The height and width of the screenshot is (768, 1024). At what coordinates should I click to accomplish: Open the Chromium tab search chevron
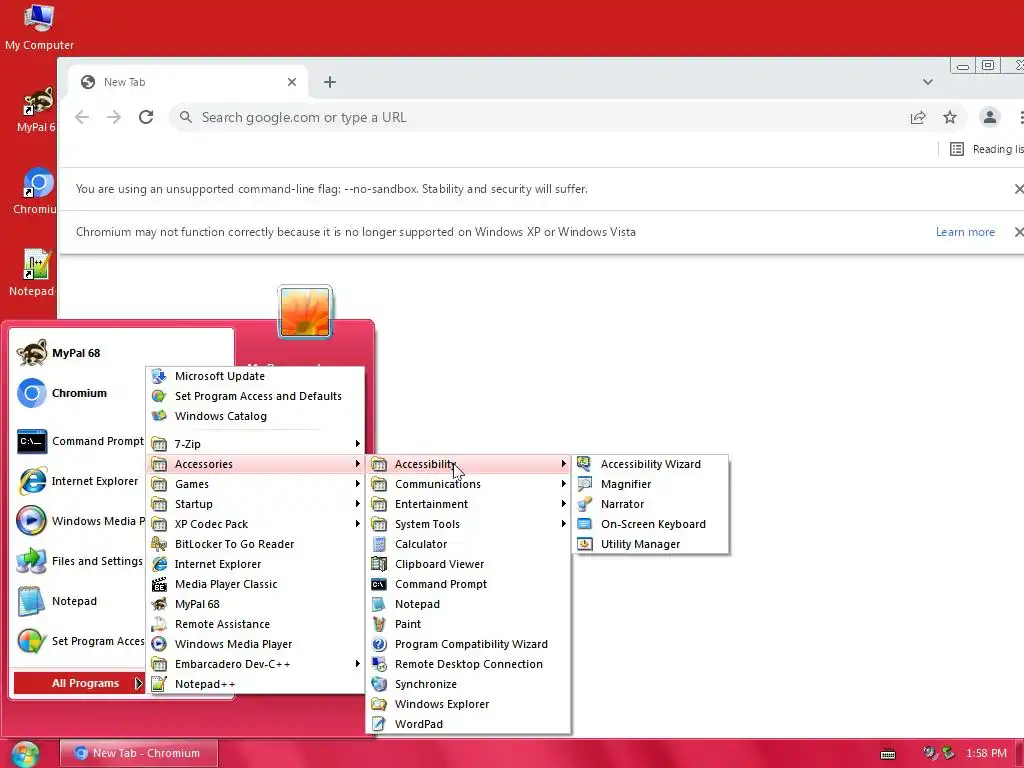tap(927, 82)
